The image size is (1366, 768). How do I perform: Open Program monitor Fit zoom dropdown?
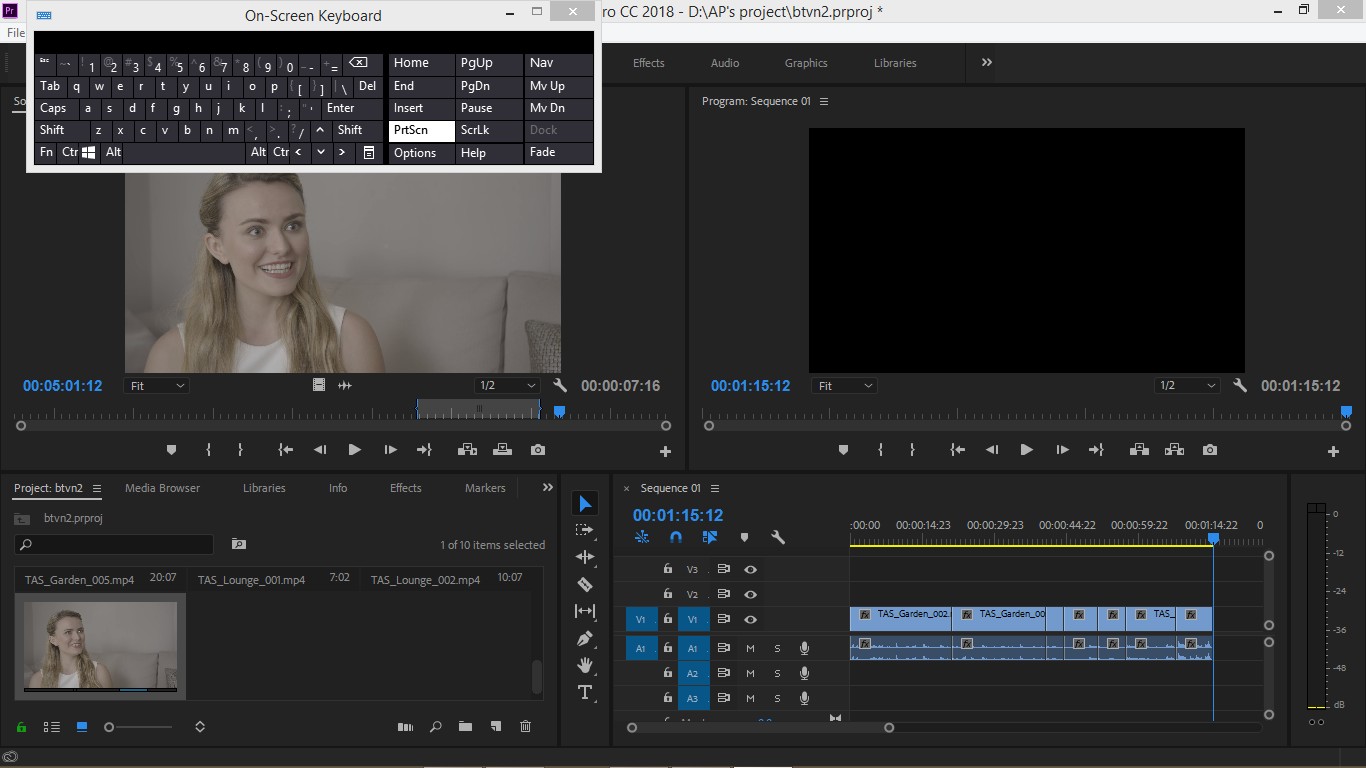pyautogui.click(x=844, y=385)
